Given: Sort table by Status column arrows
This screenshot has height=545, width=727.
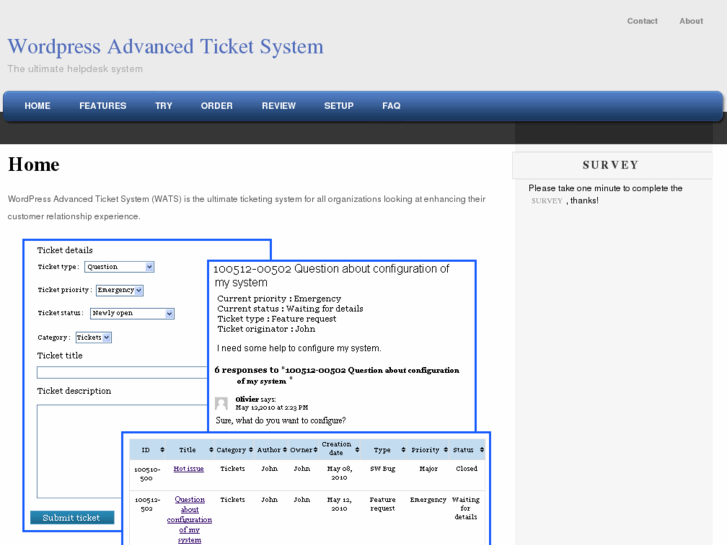Looking at the screenshot, I should [482, 450].
